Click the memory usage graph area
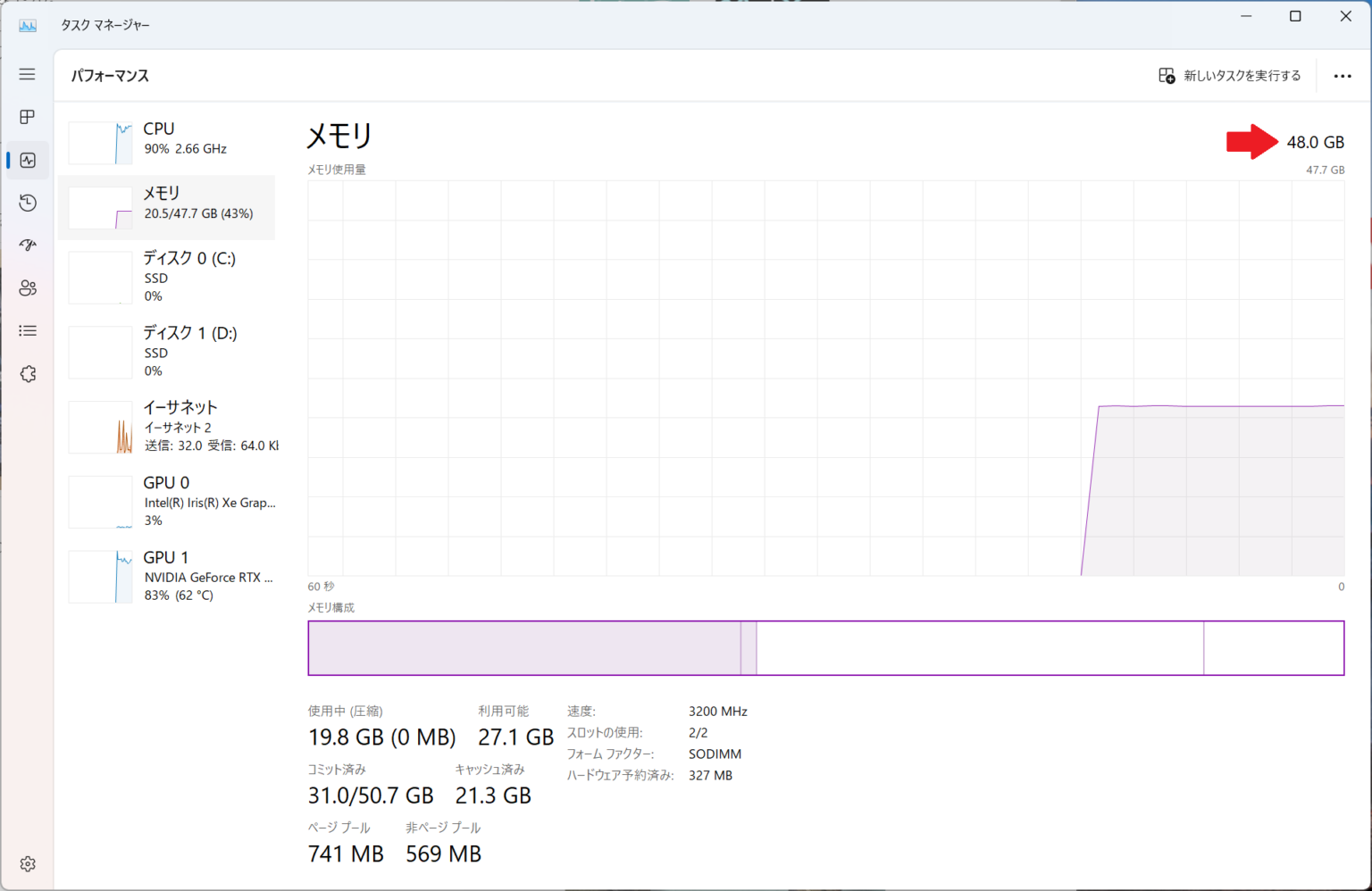Image resolution: width=1372 pixels, height=891 pixels. coord(825,378)
